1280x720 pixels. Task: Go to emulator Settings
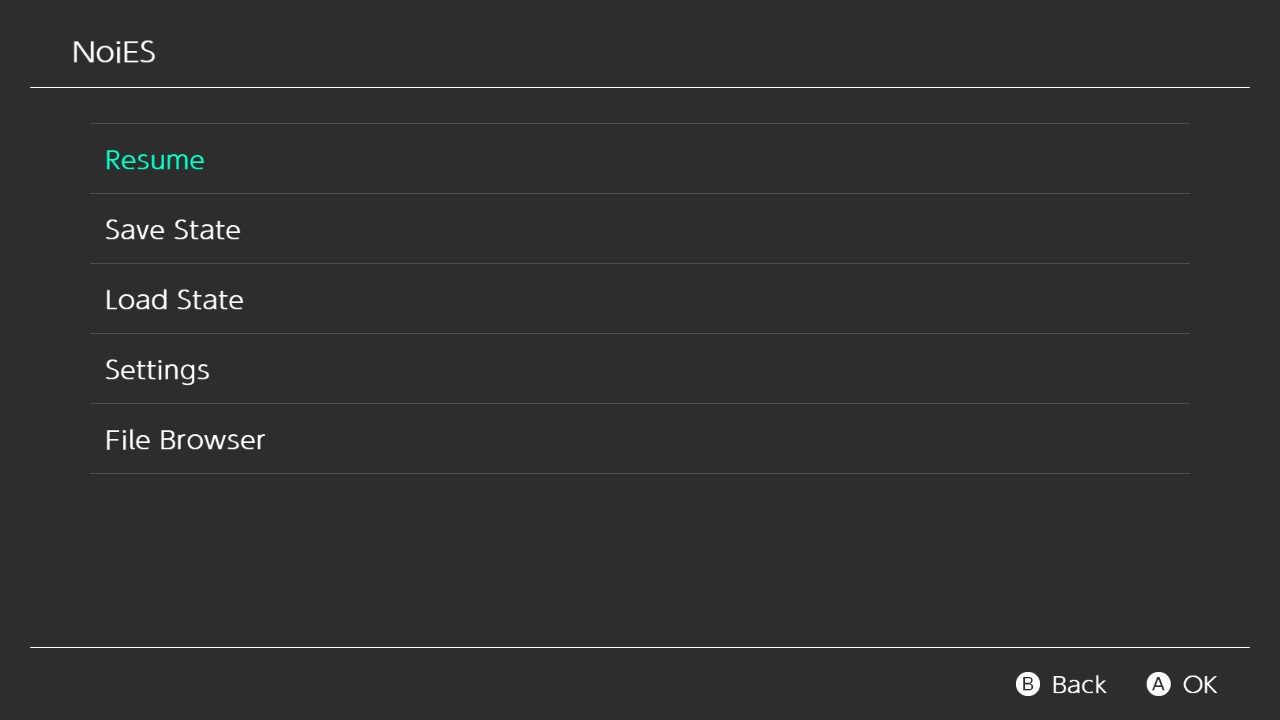click(x=157, y=370)
